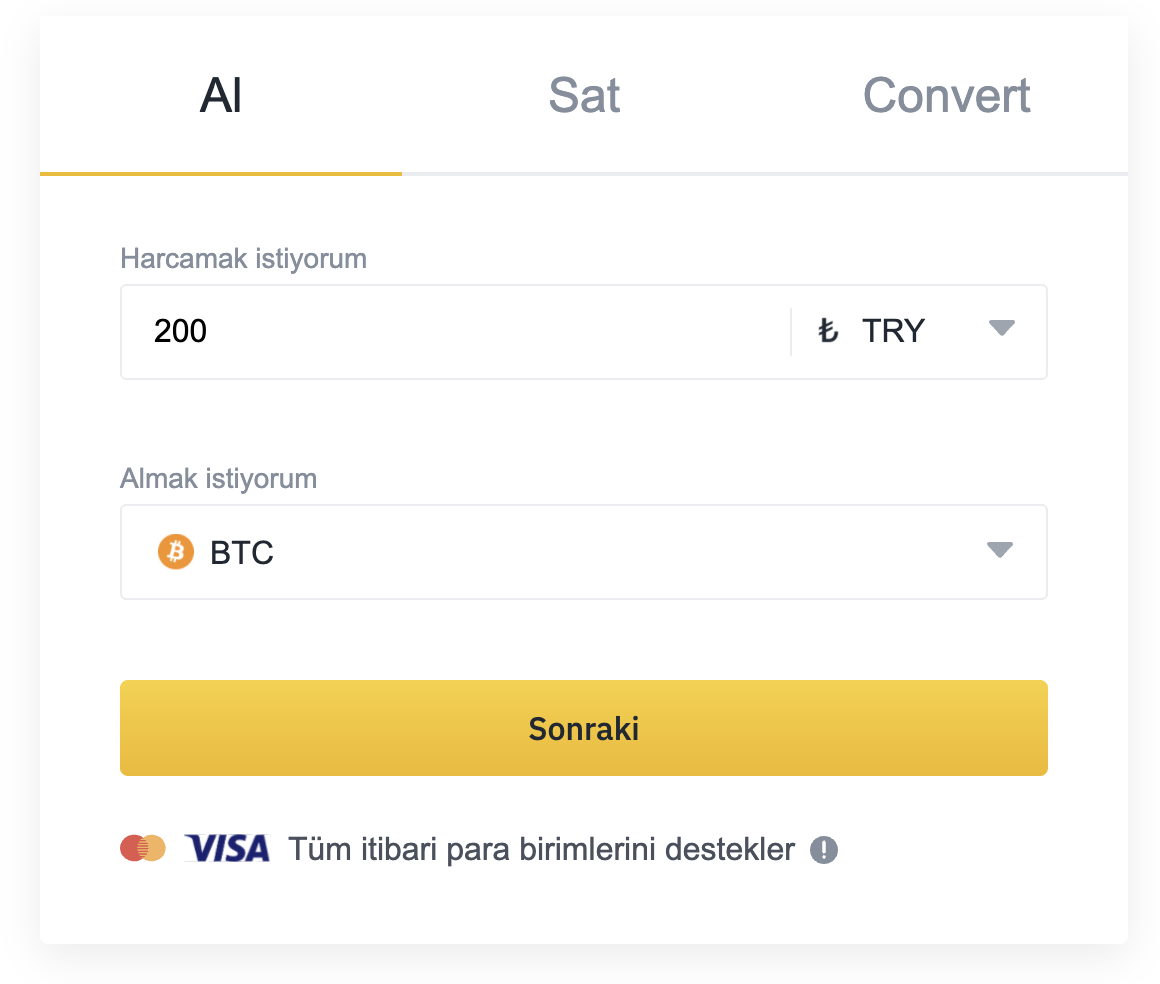The image size is (1160, 984).
Task: Open the info exclamation icon tooltip
Action: click(824, 850)
